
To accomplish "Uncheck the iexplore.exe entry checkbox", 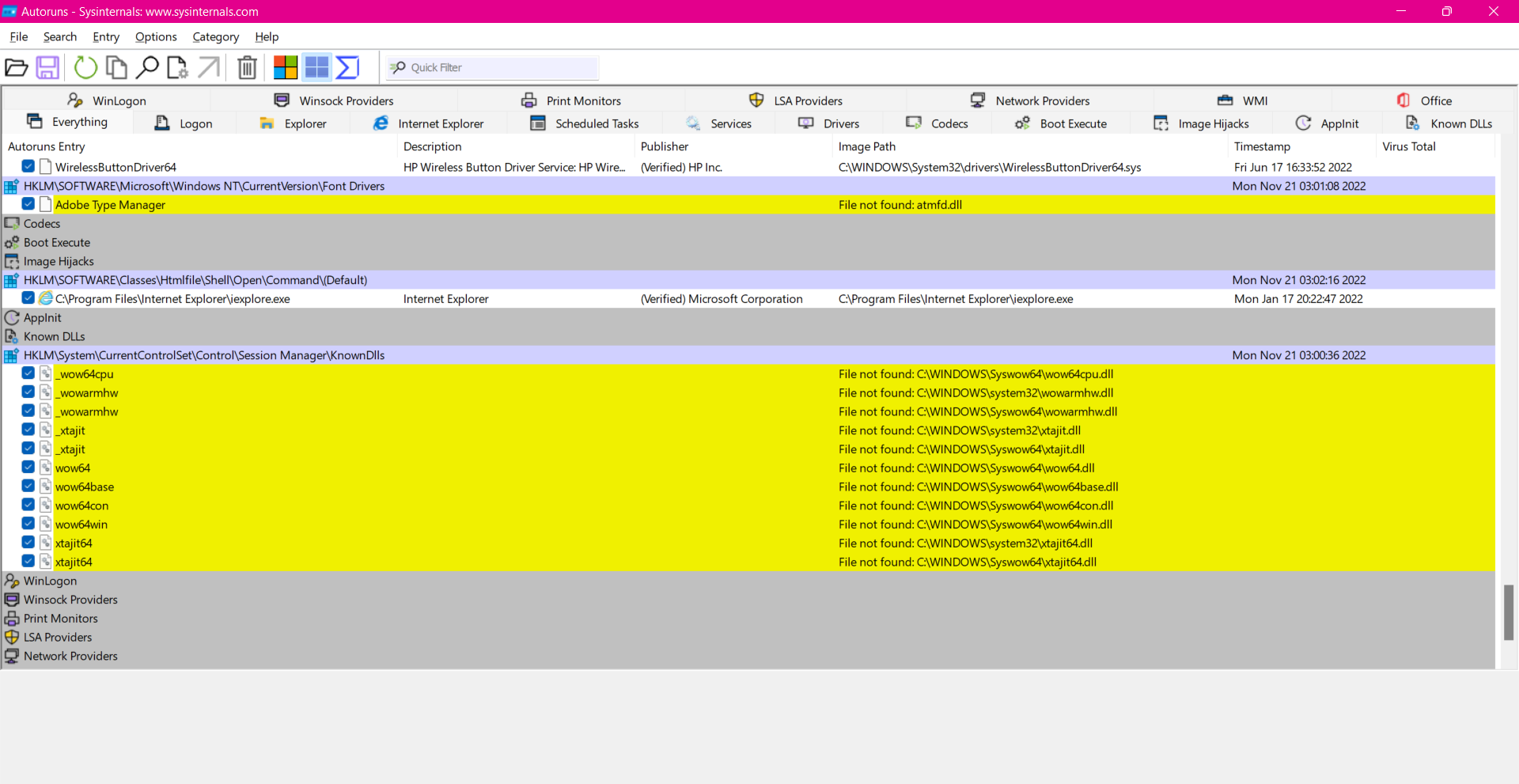I will click(28, 298).
